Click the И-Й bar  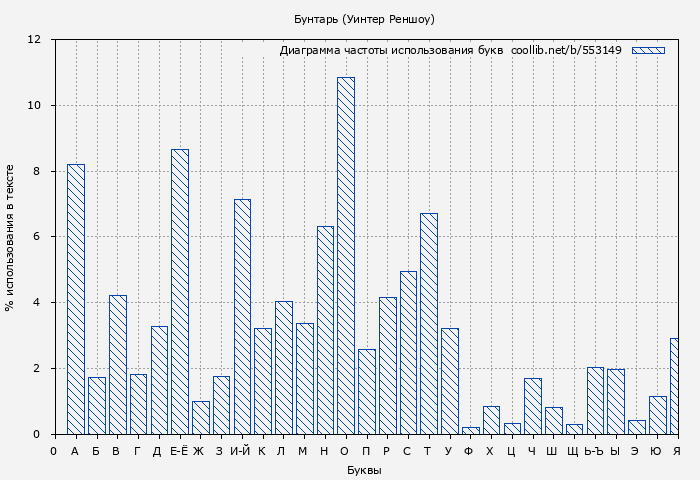[x=242, y=316]
